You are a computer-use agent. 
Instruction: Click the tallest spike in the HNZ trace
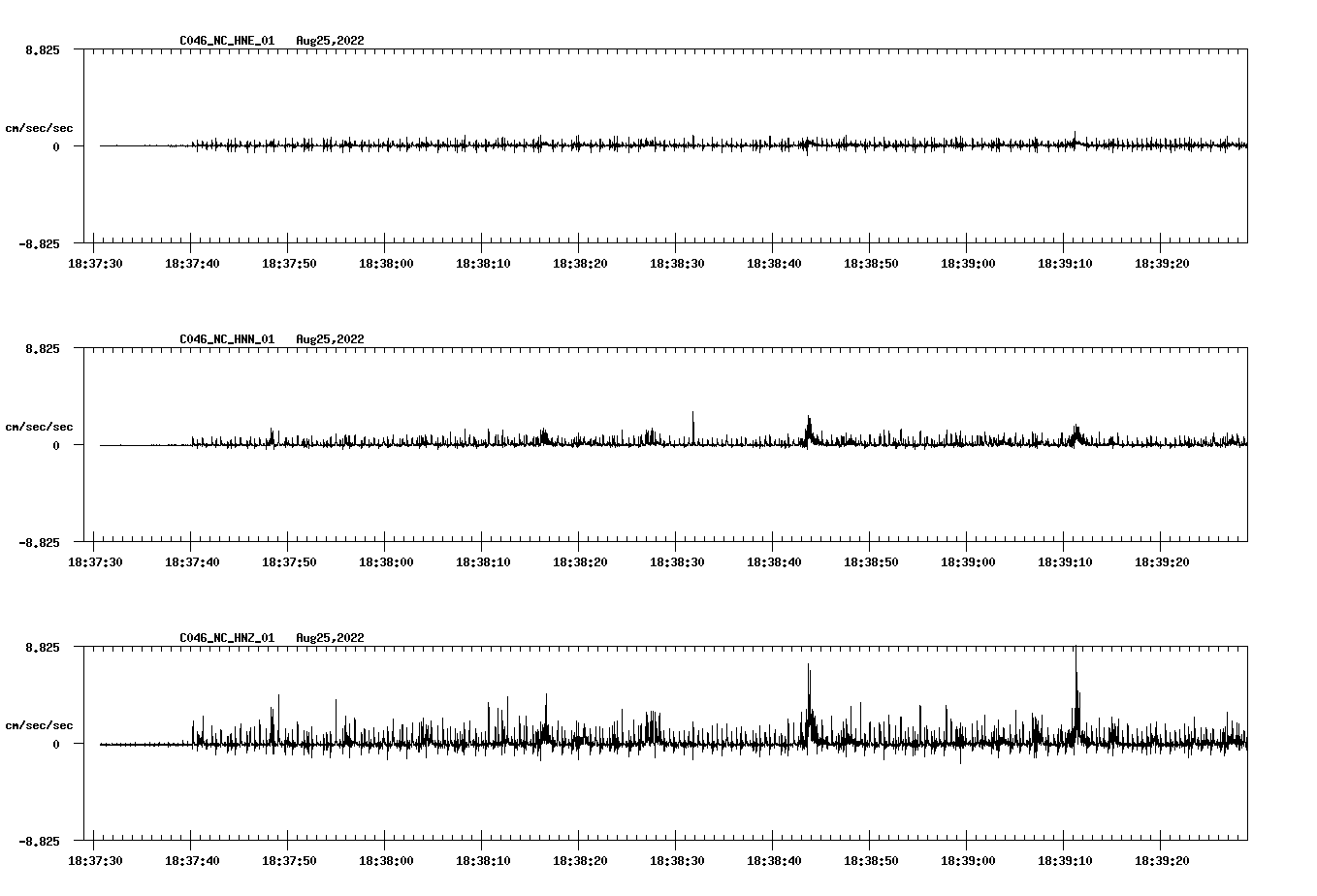pos(1076,693)
